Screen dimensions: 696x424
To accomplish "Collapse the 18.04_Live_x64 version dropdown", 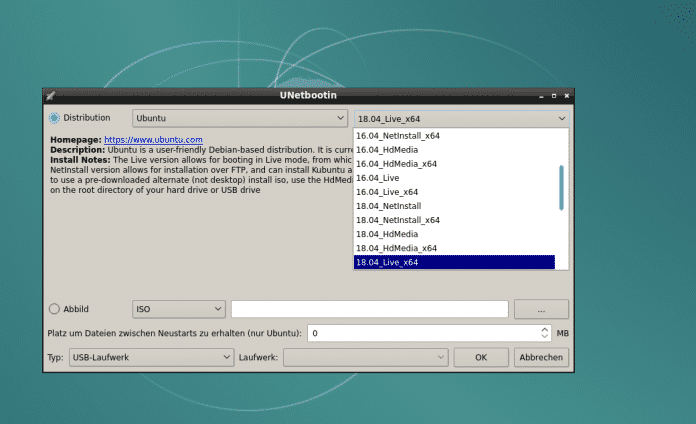I will point(461,118).
